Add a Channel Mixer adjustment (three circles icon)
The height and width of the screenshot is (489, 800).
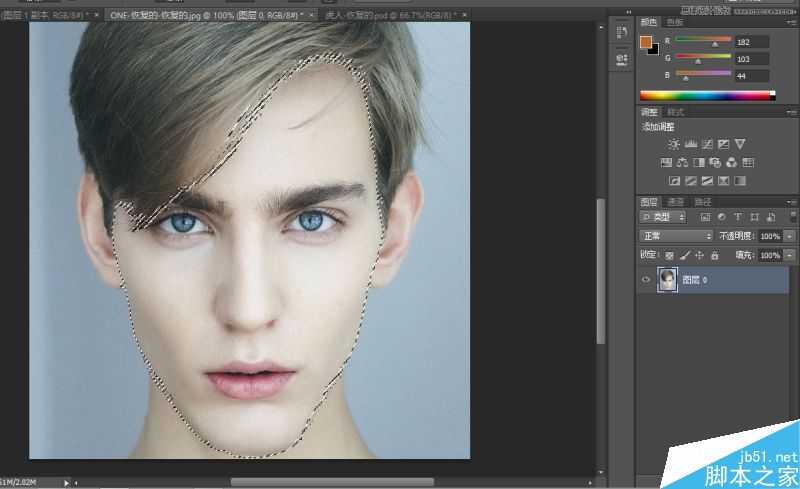(x=731, y=163)
